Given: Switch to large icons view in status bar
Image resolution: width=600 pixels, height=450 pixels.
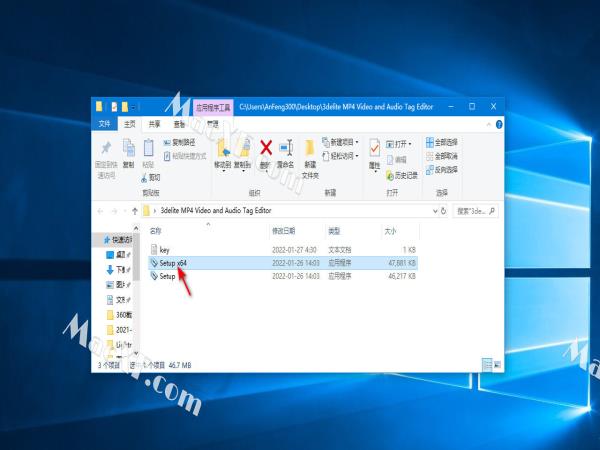Looking at the screenshot, I should [497, 365].
